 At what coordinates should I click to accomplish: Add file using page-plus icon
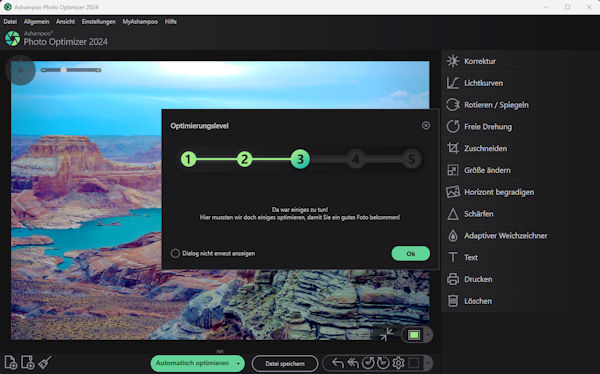[11, 362]
